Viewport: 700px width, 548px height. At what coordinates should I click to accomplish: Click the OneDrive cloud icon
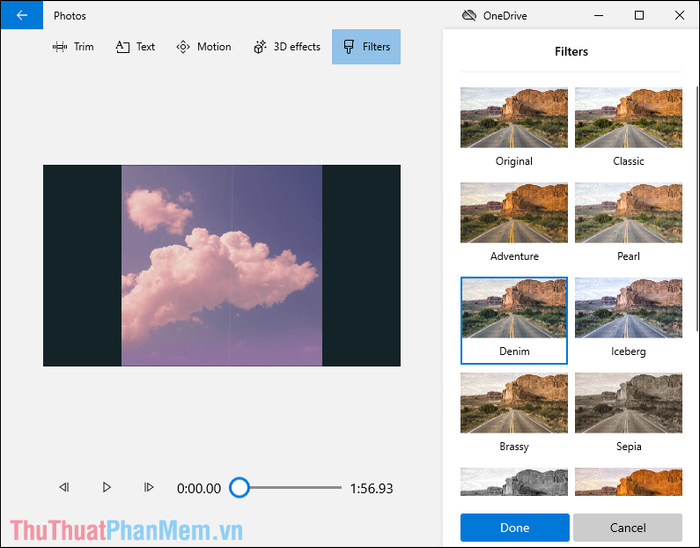[x=469, y=16]
